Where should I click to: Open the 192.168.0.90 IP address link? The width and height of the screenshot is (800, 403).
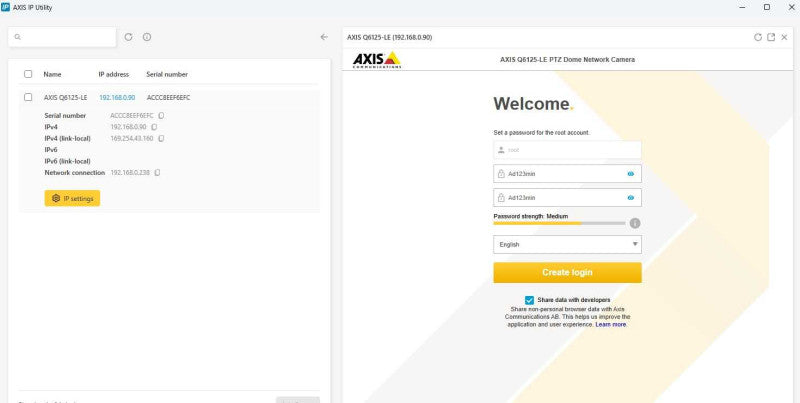117,97
